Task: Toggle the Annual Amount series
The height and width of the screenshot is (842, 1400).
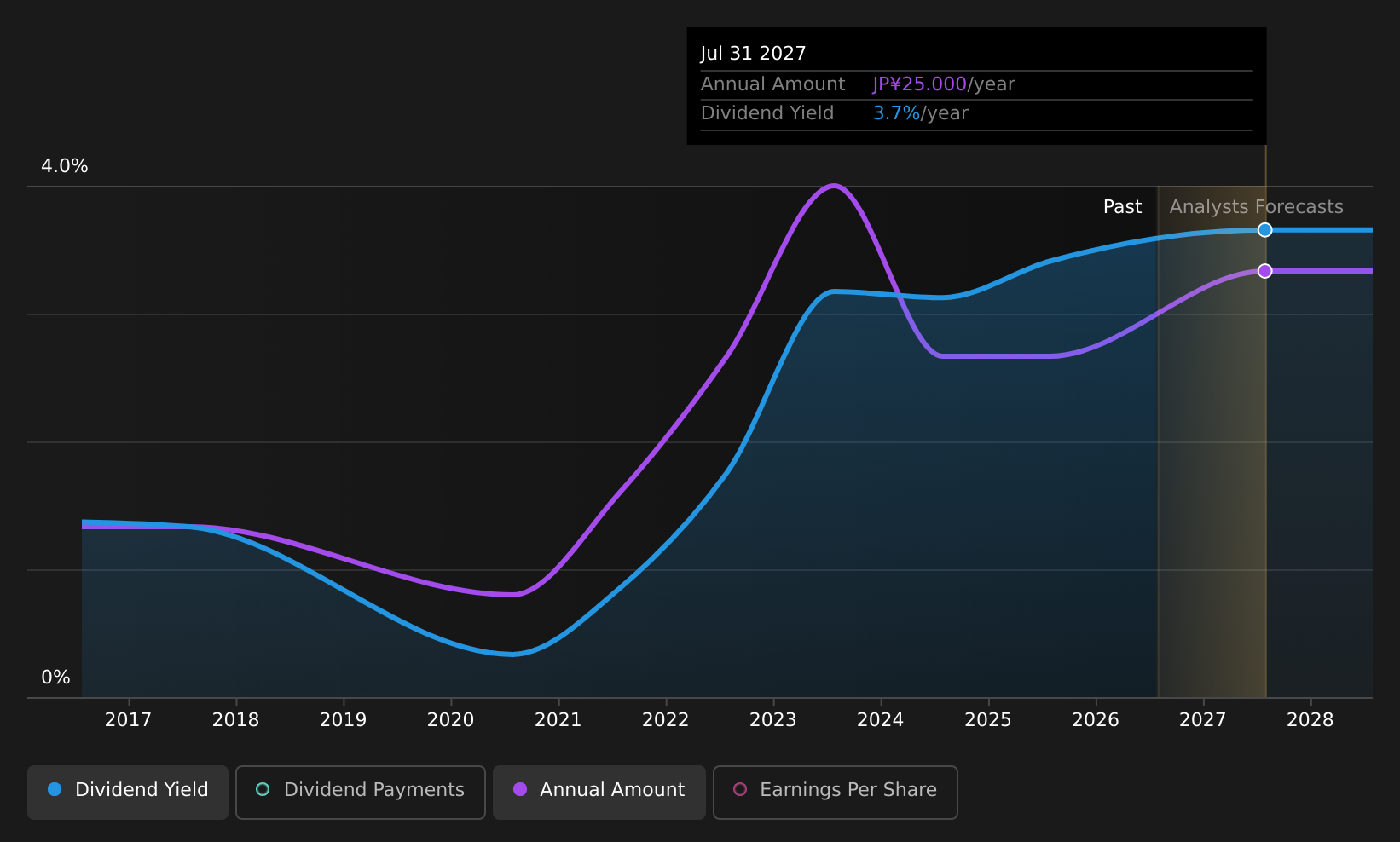Action: [599, 792]
